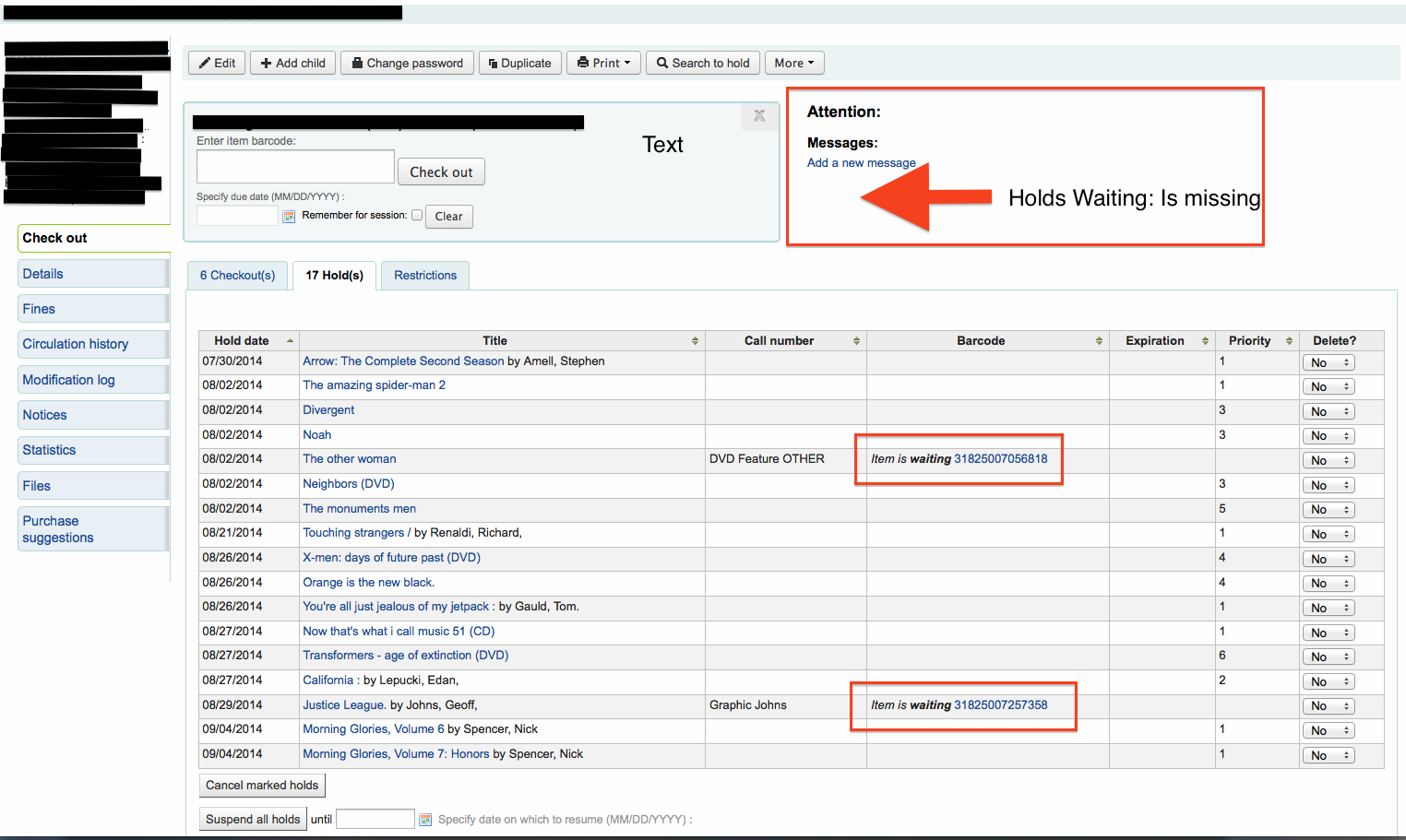Open calendar icon next to due date field
1406x840 pixels.
coord(289,217)
